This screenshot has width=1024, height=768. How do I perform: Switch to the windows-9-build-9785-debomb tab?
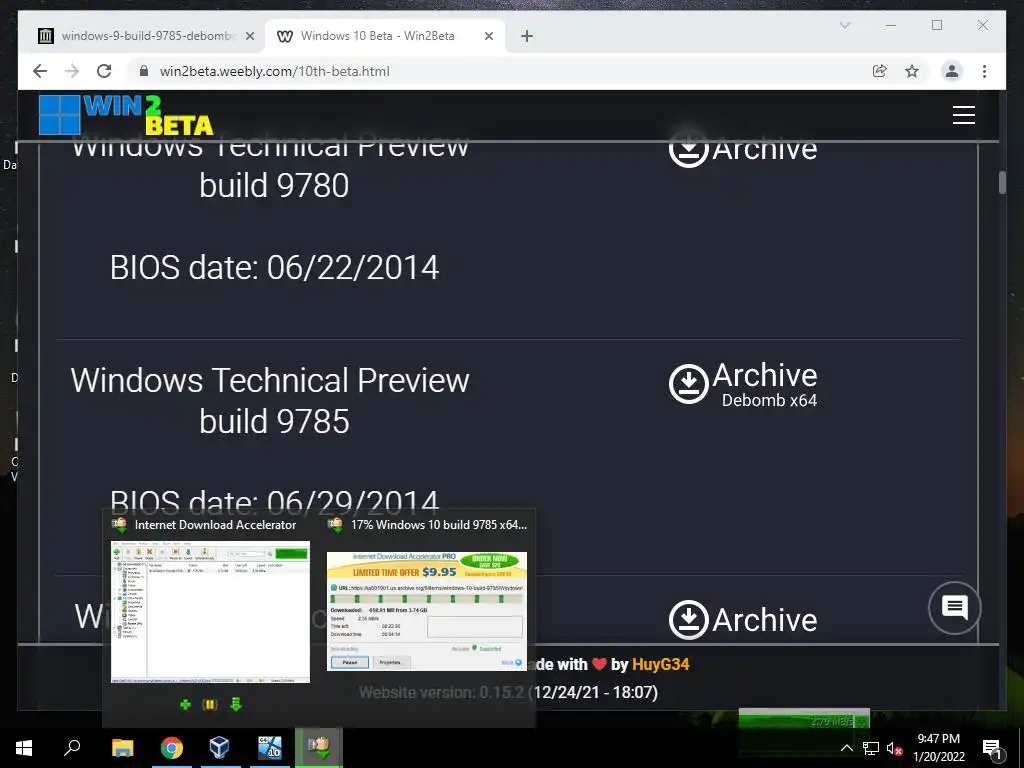[145, 36]
